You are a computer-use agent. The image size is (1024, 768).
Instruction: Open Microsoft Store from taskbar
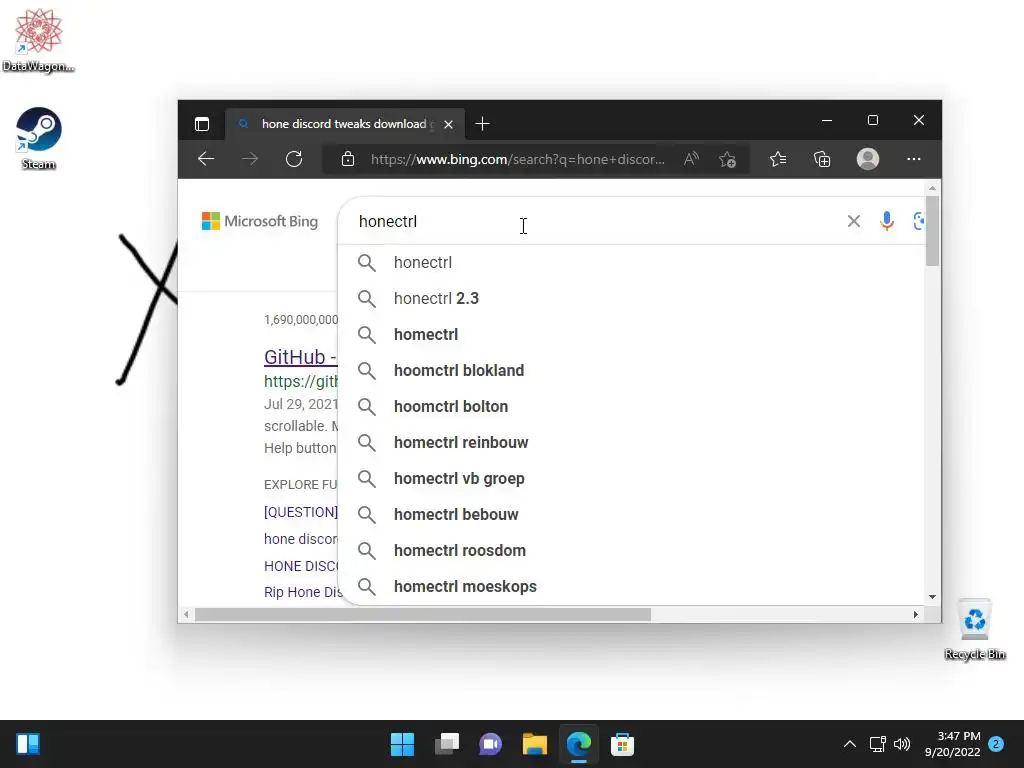tap(622, 744)
